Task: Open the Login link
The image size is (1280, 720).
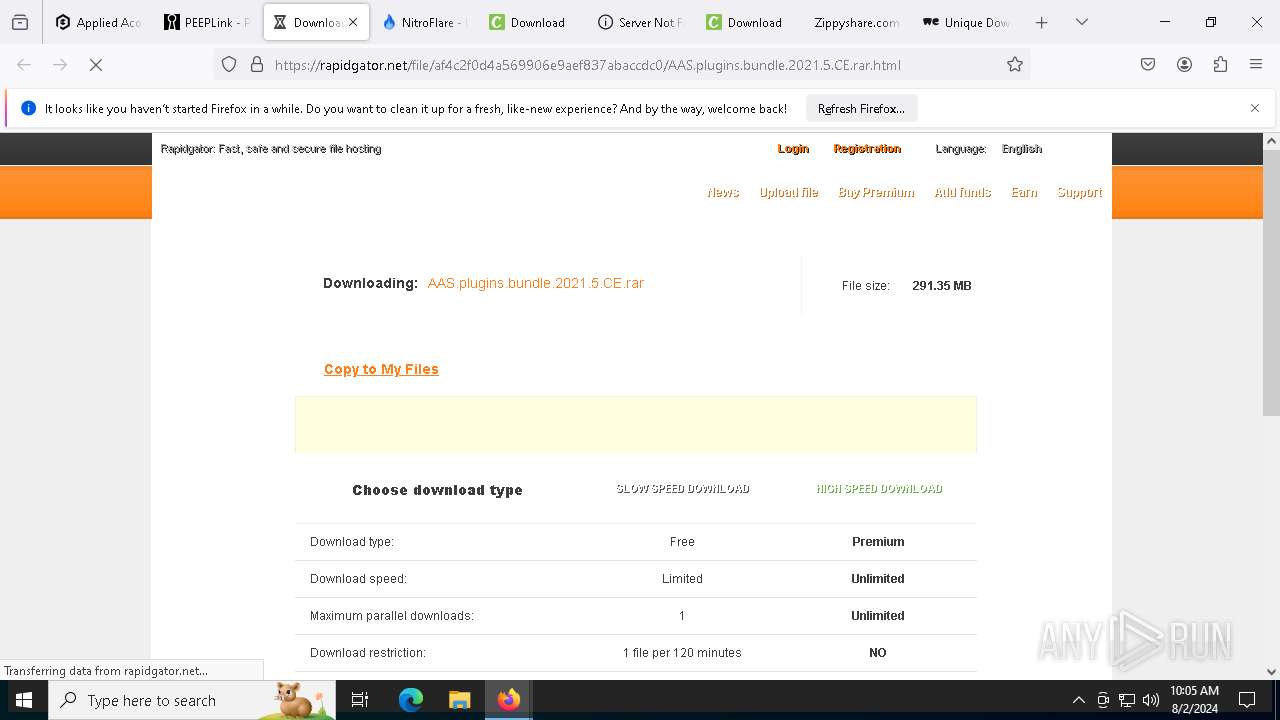Action: click(x=793, y=148)
